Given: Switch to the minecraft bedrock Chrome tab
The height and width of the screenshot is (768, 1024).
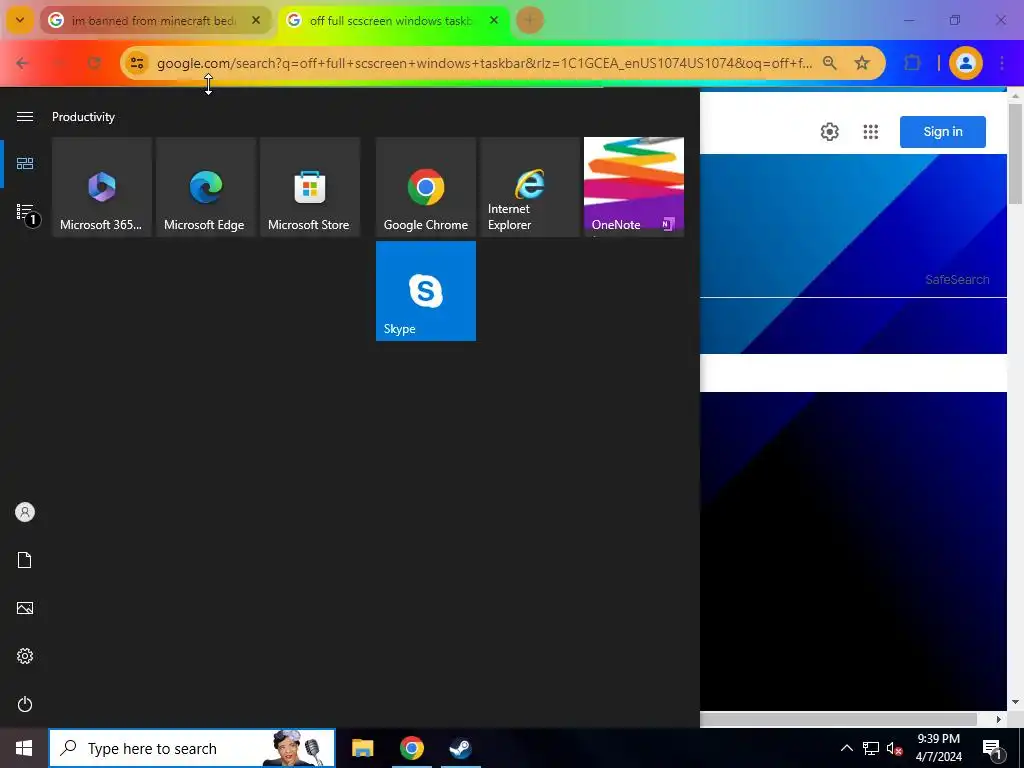Looking at the screenshot, I should point(154,21).
